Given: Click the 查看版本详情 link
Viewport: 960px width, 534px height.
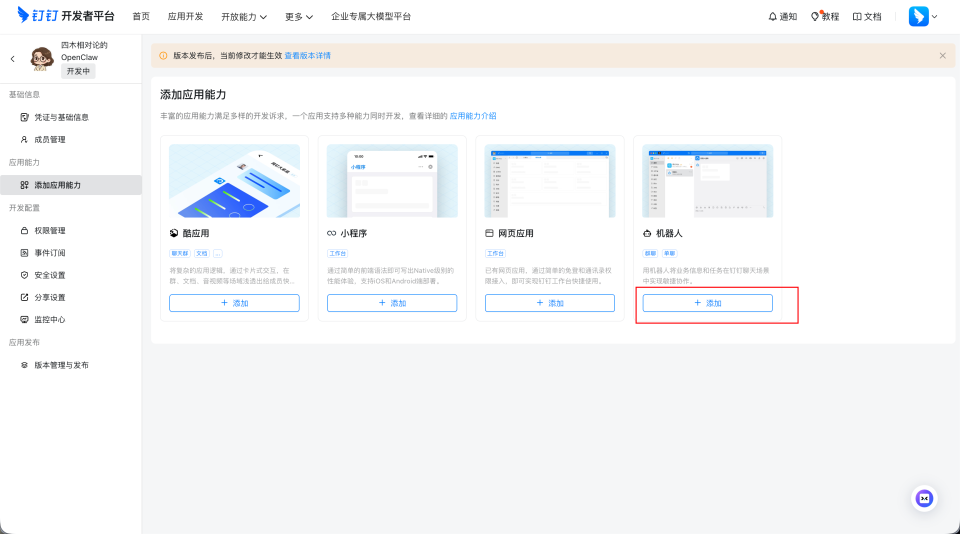Looking at the screenshot, I should (307, 56).
